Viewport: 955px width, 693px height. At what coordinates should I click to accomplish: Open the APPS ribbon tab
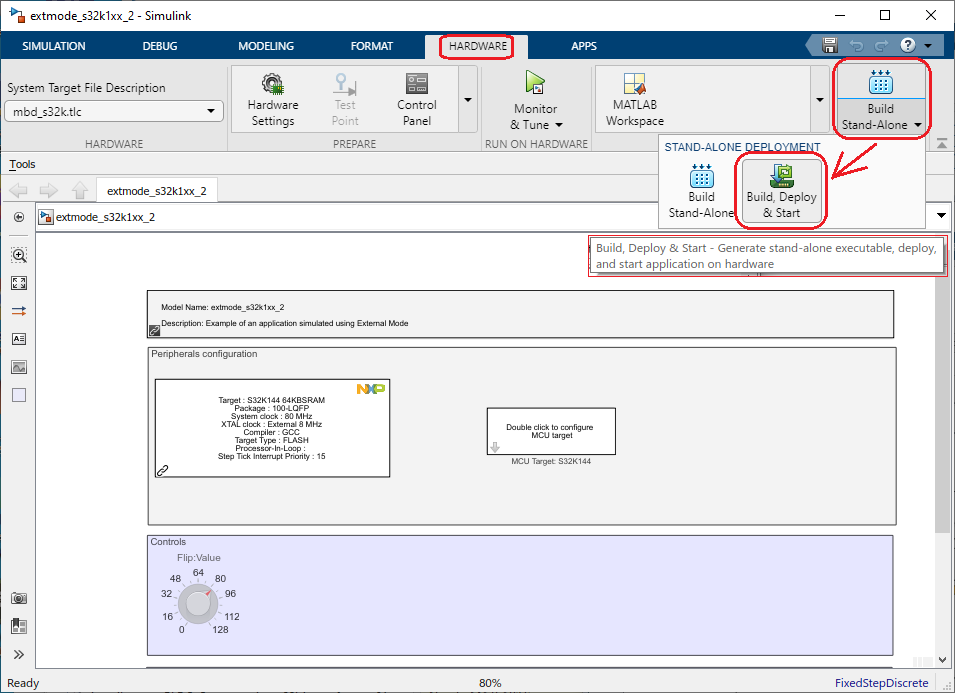pos(584,46)
